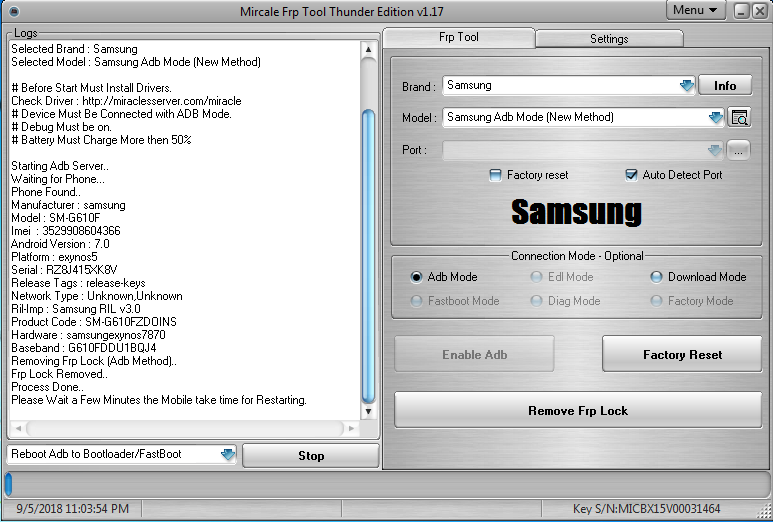This screenshot has height=522, width=773.
Task: Click status bar Key S/N:MICBX15V00031464
Action: pos(646,509)
